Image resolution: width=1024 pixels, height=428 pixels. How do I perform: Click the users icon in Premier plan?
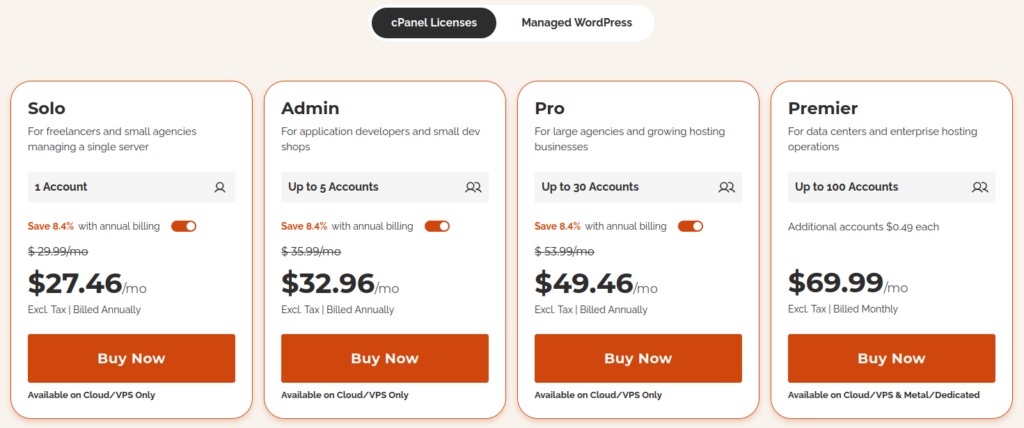coord(980,187)
